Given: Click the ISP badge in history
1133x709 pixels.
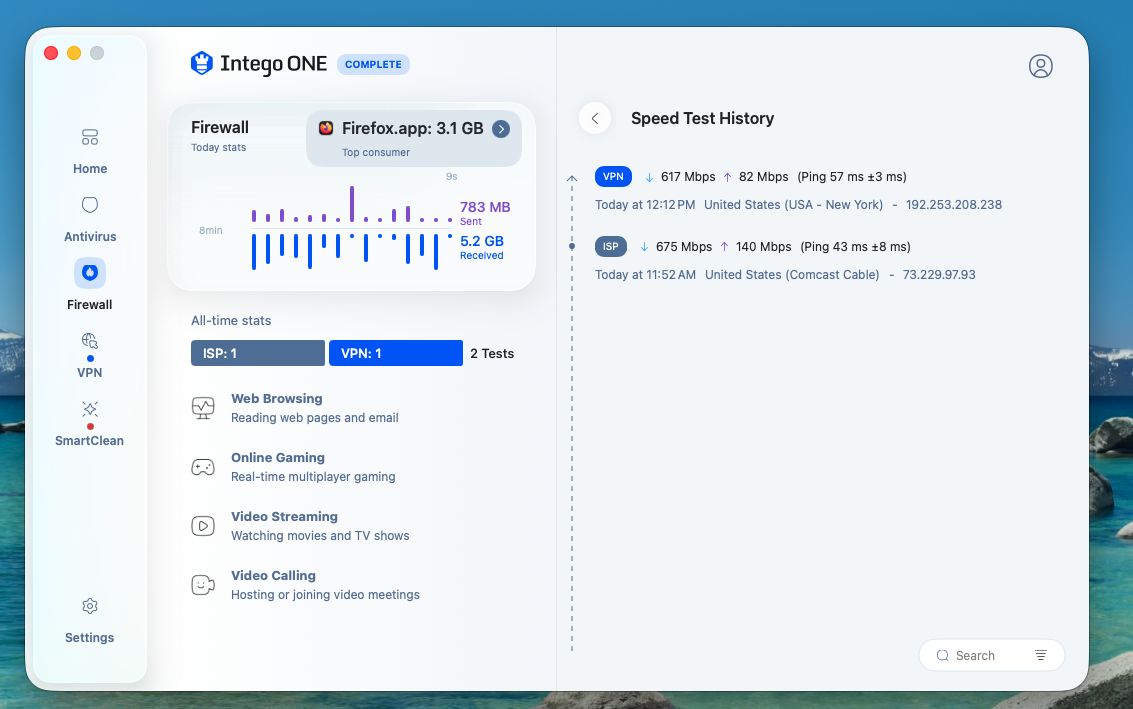Looking at the screenshot, I should tap(611, 247).
